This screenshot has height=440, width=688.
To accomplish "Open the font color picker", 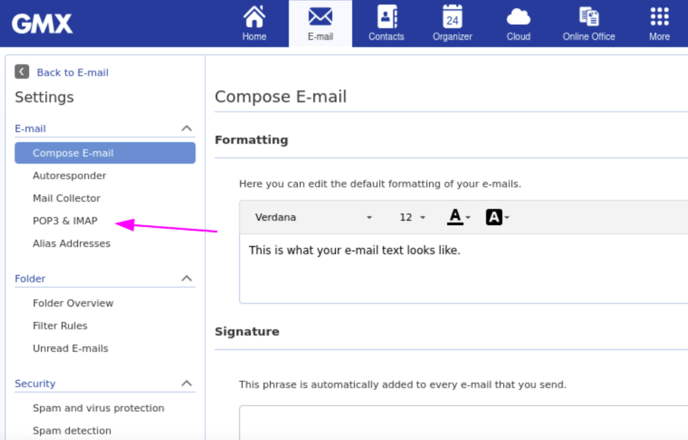I will (459, 217).
